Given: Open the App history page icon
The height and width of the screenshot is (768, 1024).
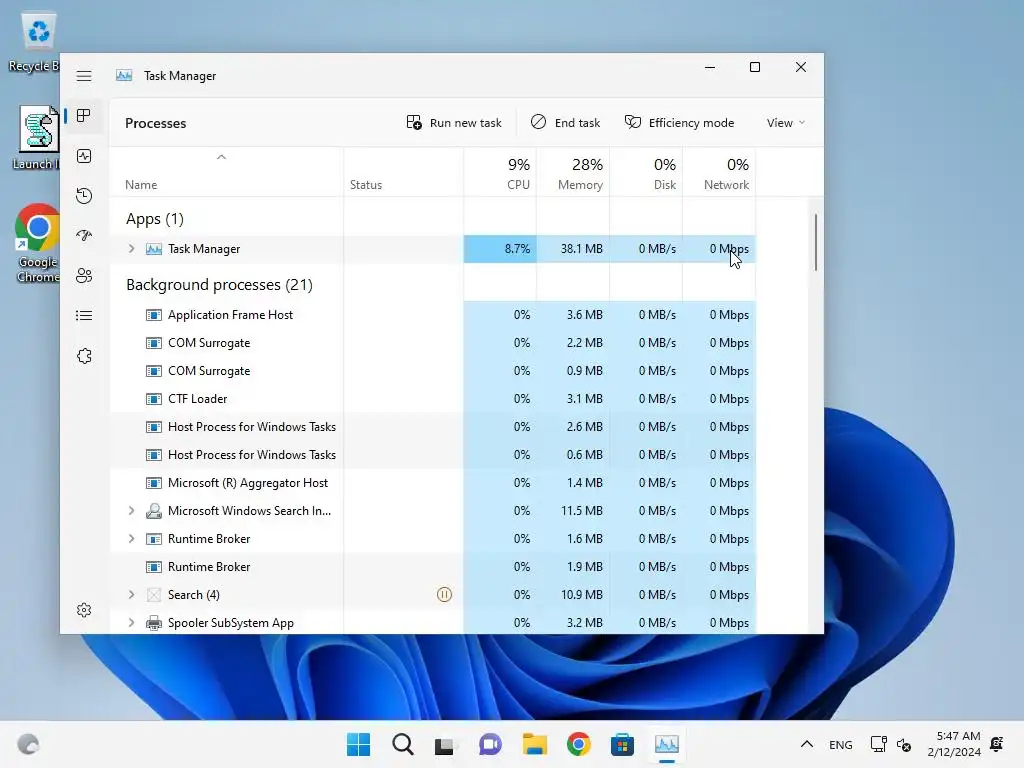Looking at the screenshot, I should tap(84, 196).
